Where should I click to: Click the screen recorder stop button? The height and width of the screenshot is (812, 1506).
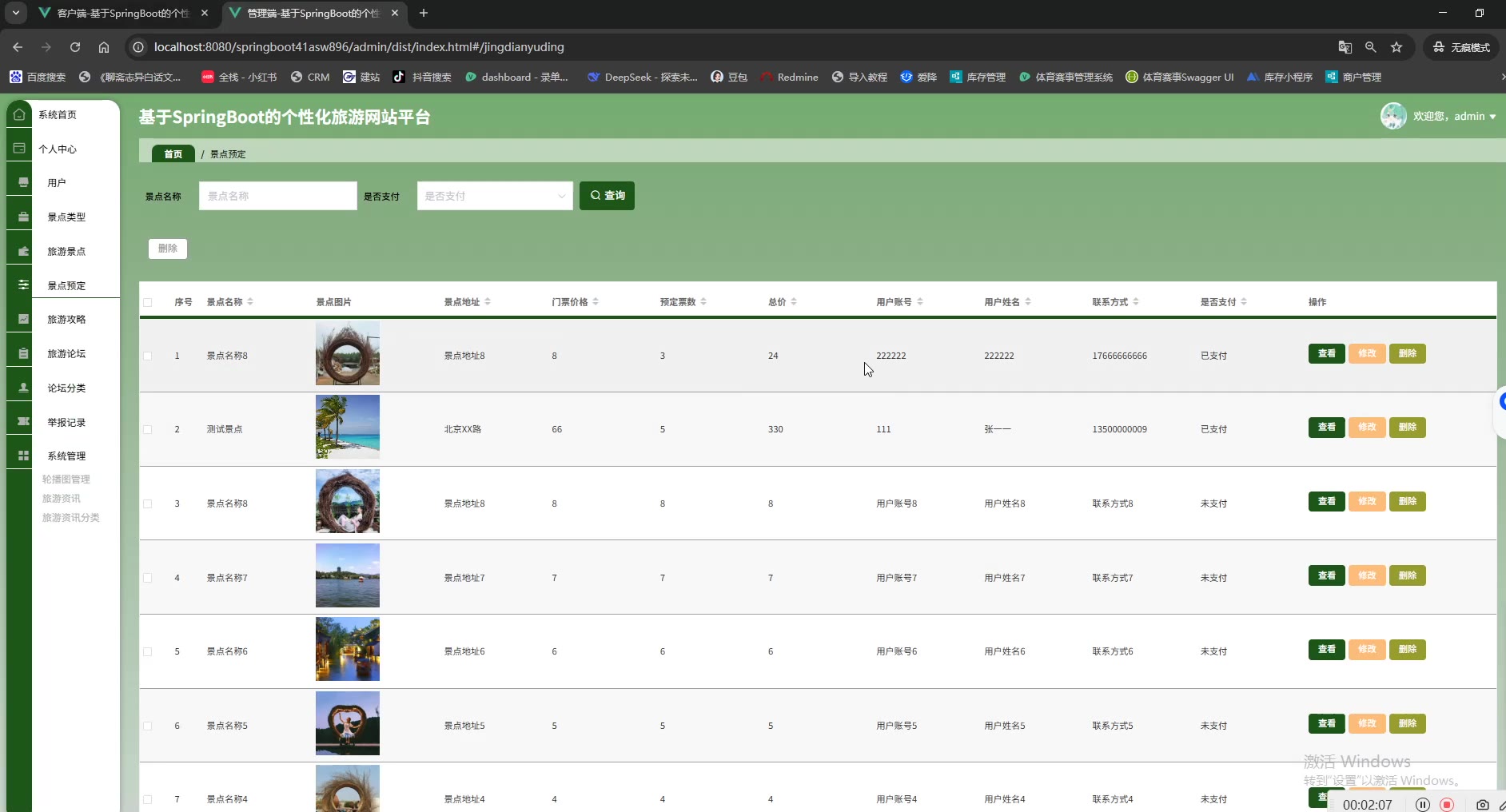point(1447,804)
